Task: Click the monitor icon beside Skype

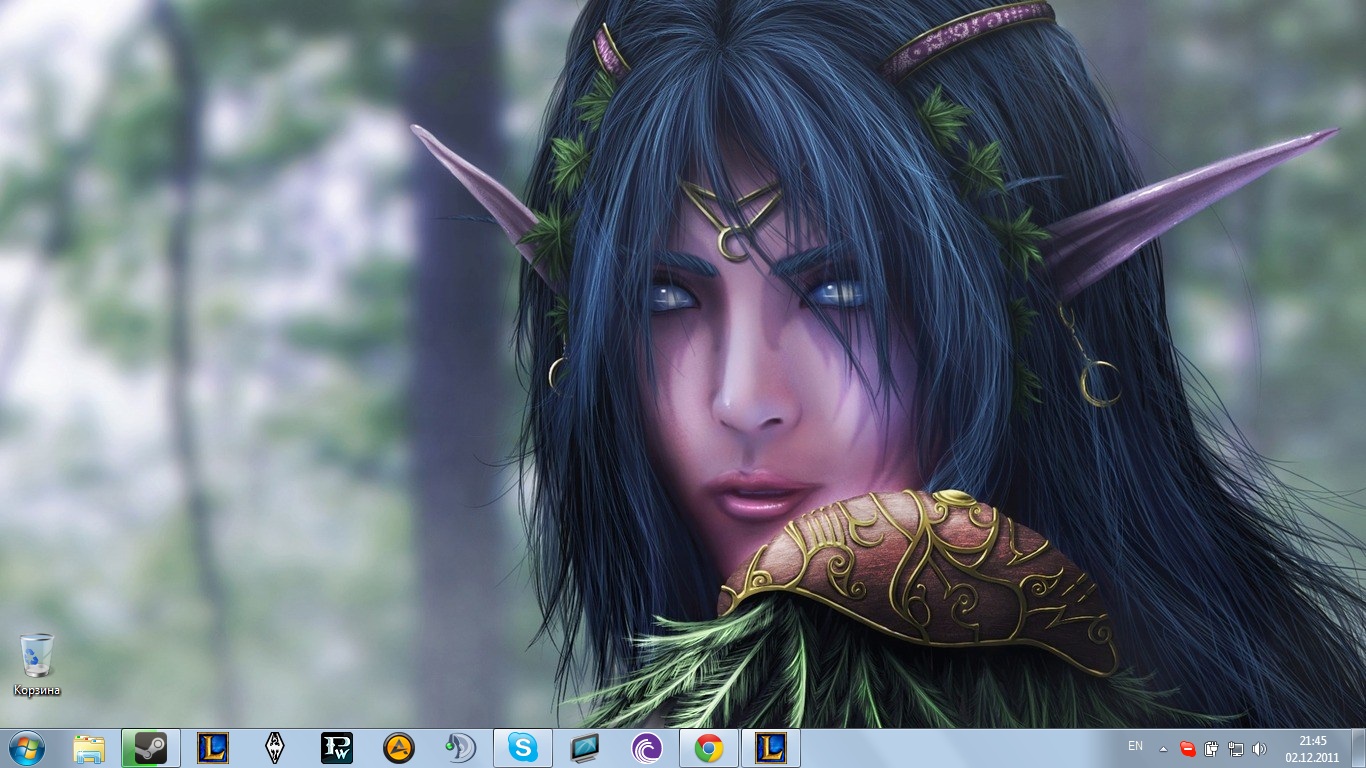Action: tap(585, 748)
